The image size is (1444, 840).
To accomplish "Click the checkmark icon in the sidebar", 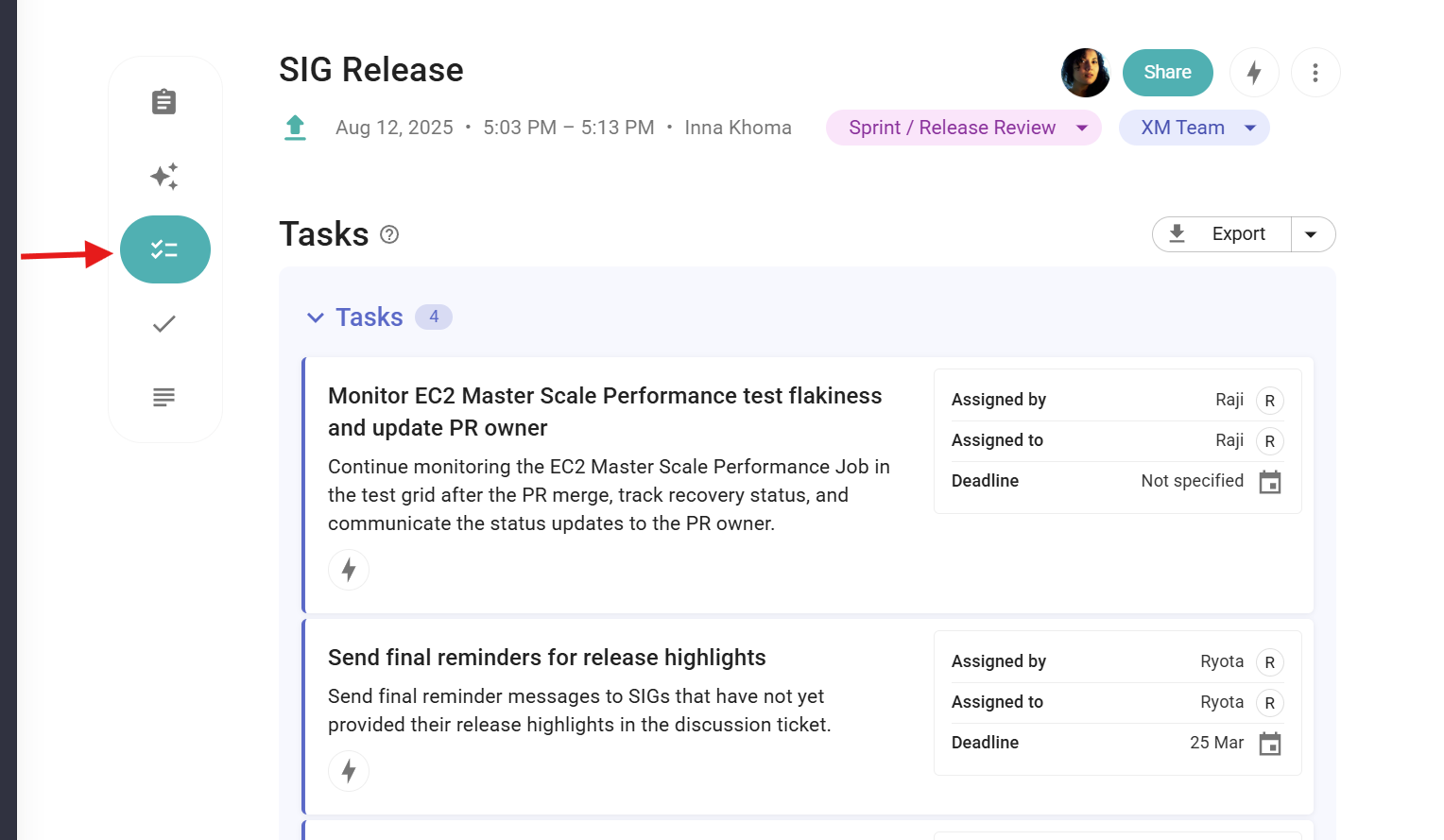I will pos(164,323).
